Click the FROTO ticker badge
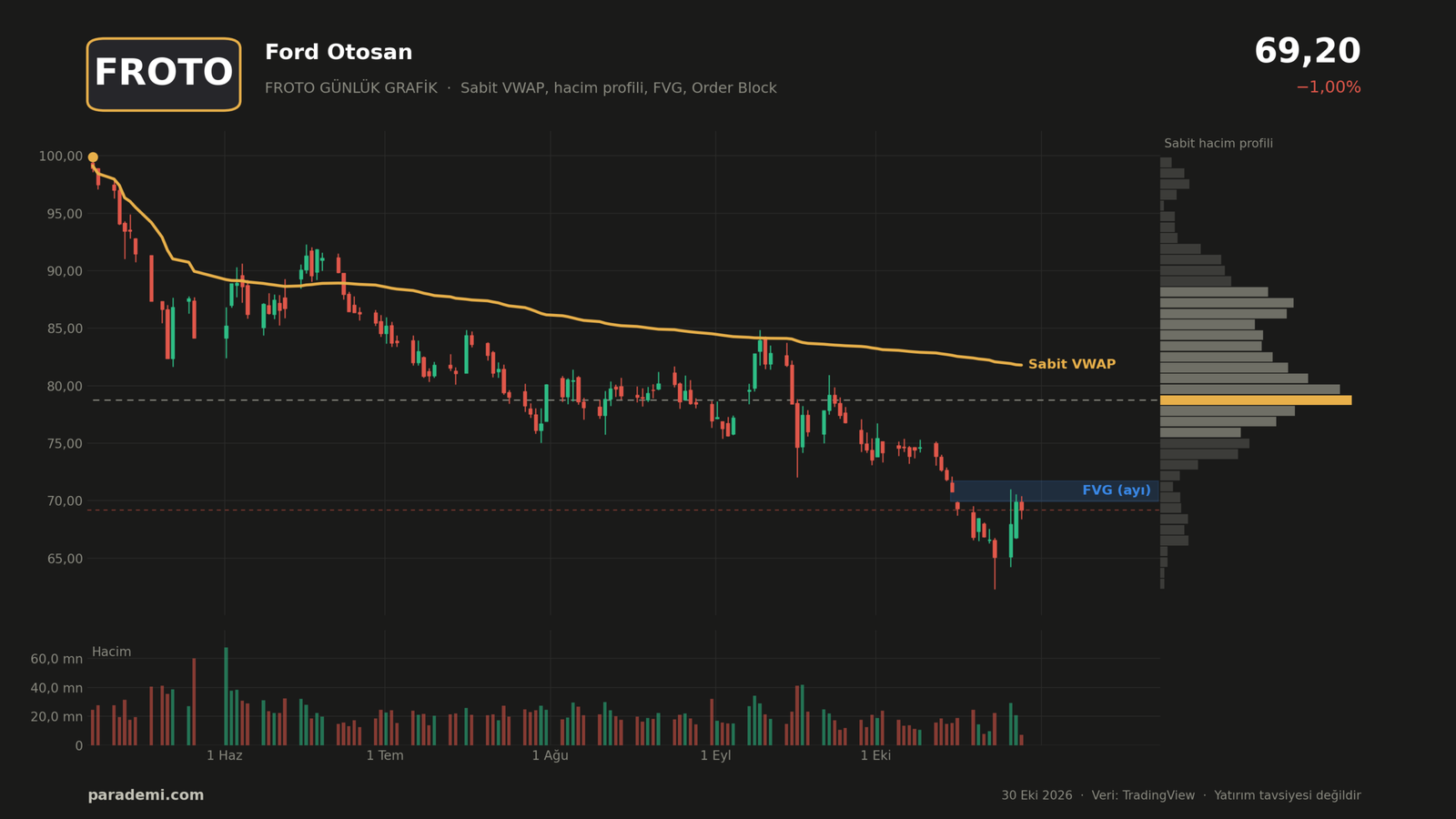The width and height of the screenshot is (1456, 819). pos(164,74)
